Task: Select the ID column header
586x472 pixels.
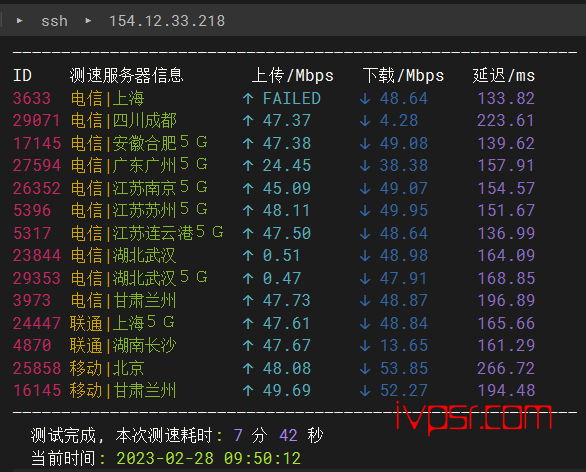Action: (22, 76)
